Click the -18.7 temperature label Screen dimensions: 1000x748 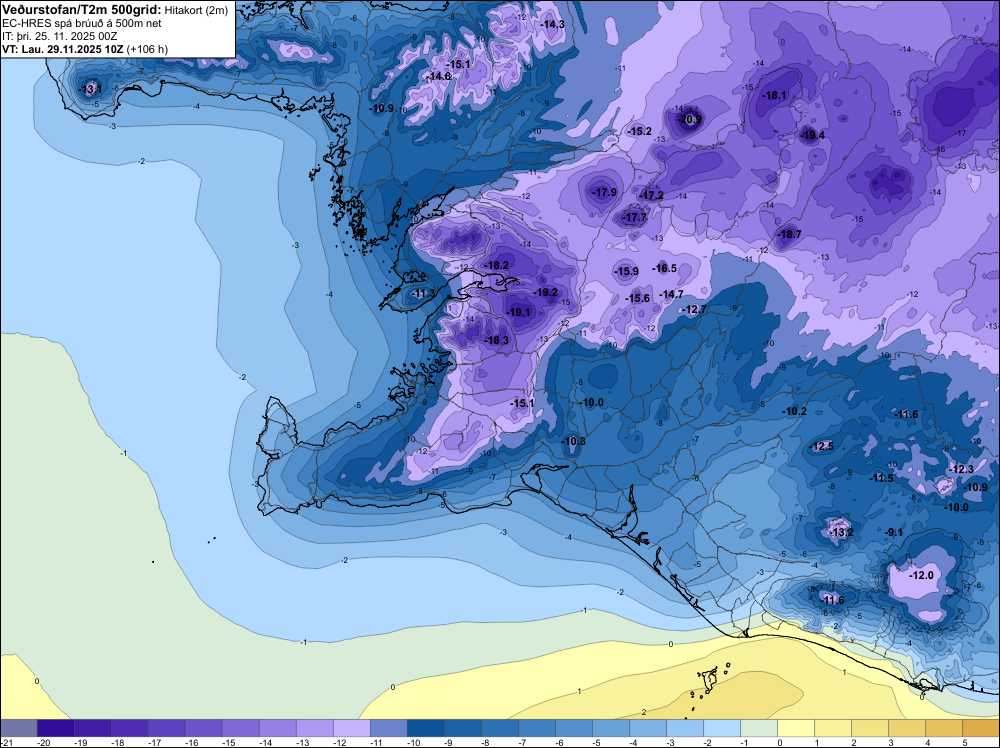point(789,234)
